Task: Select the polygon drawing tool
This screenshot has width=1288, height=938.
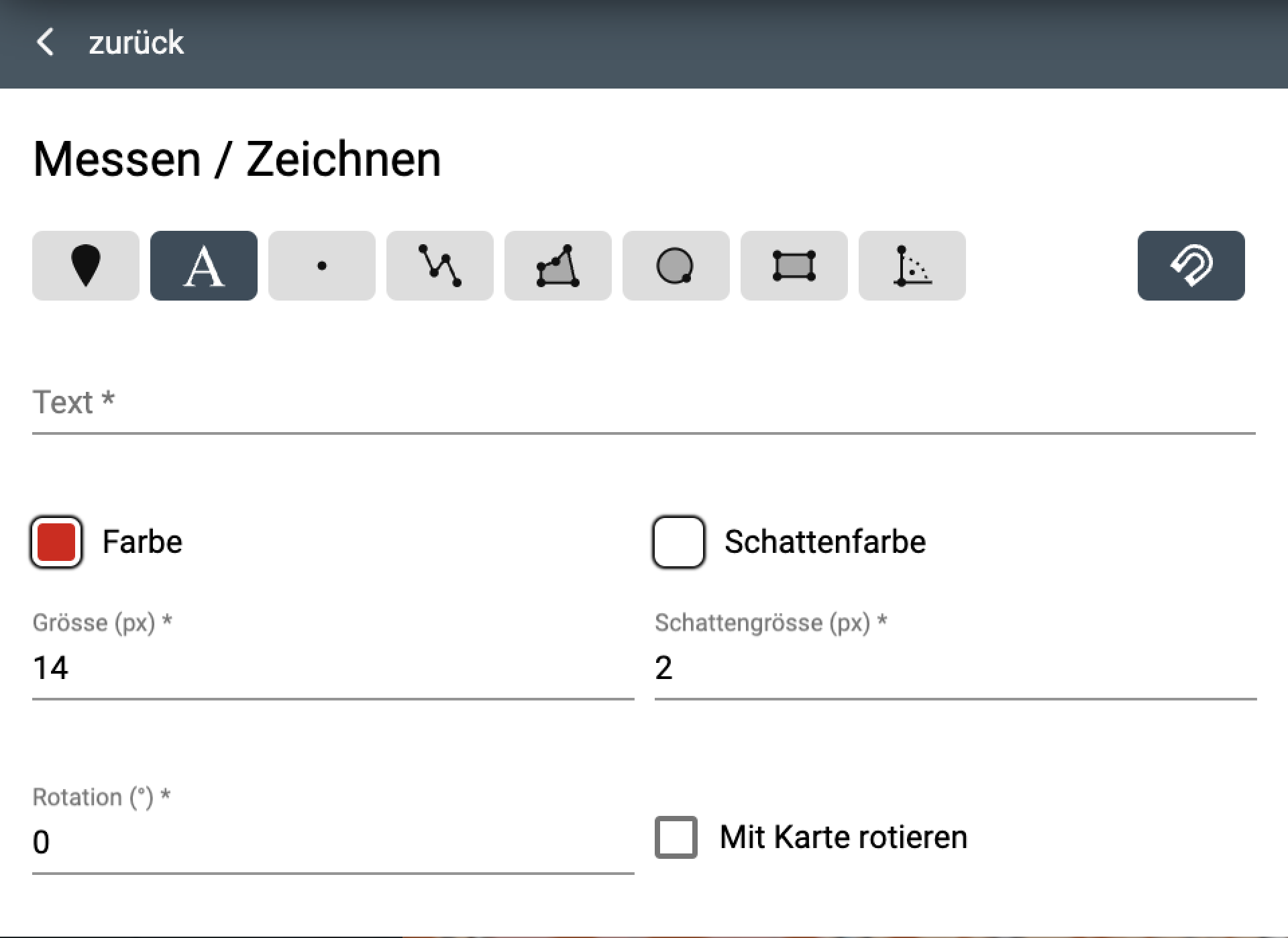Action: point(558,266)
